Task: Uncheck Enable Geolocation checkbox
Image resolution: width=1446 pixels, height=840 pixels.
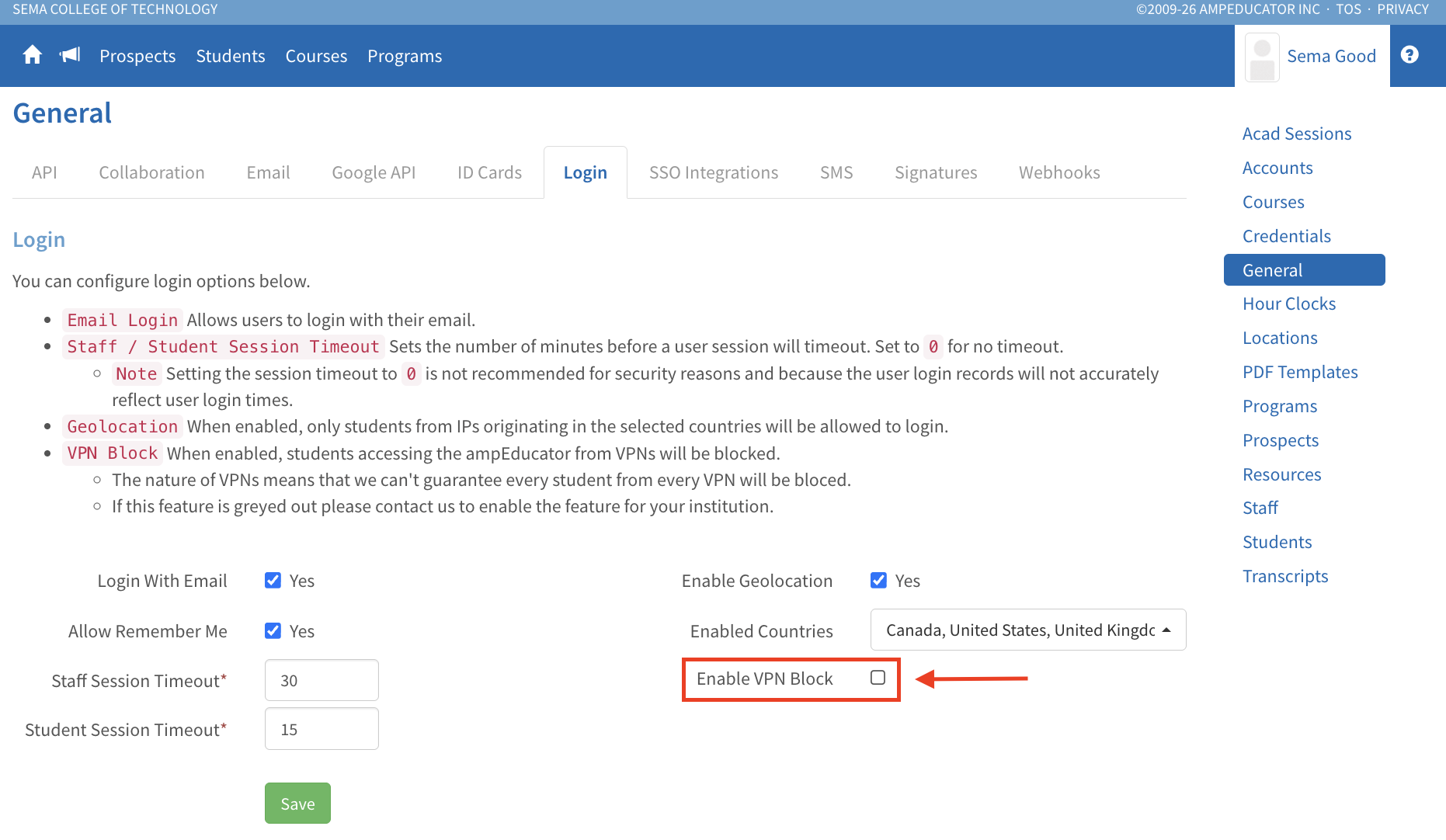Action: tap(878, 580)
